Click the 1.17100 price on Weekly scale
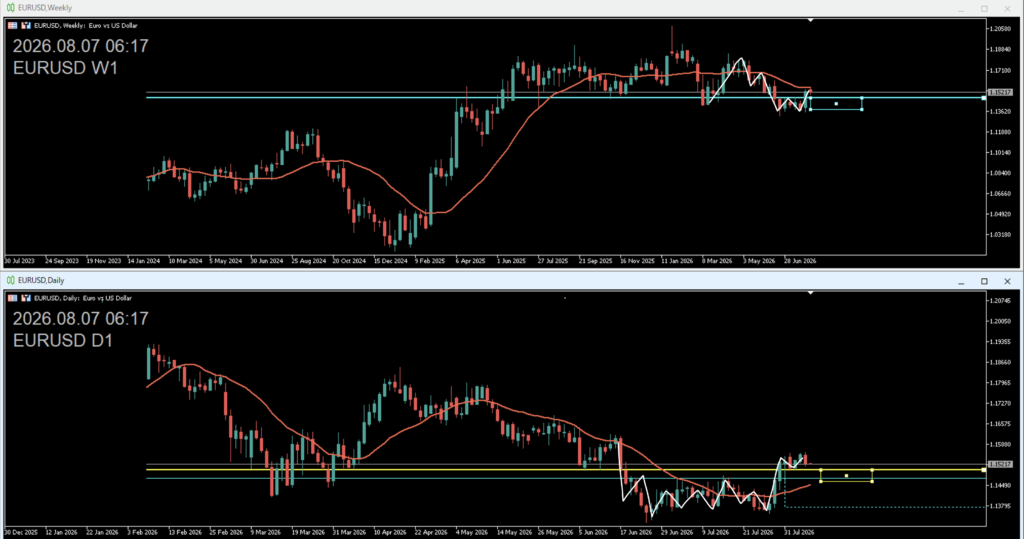 point(1000,71)
